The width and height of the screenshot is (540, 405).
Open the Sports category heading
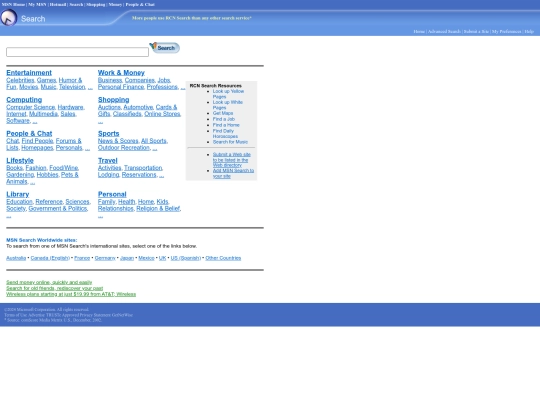tap(108, 133)
